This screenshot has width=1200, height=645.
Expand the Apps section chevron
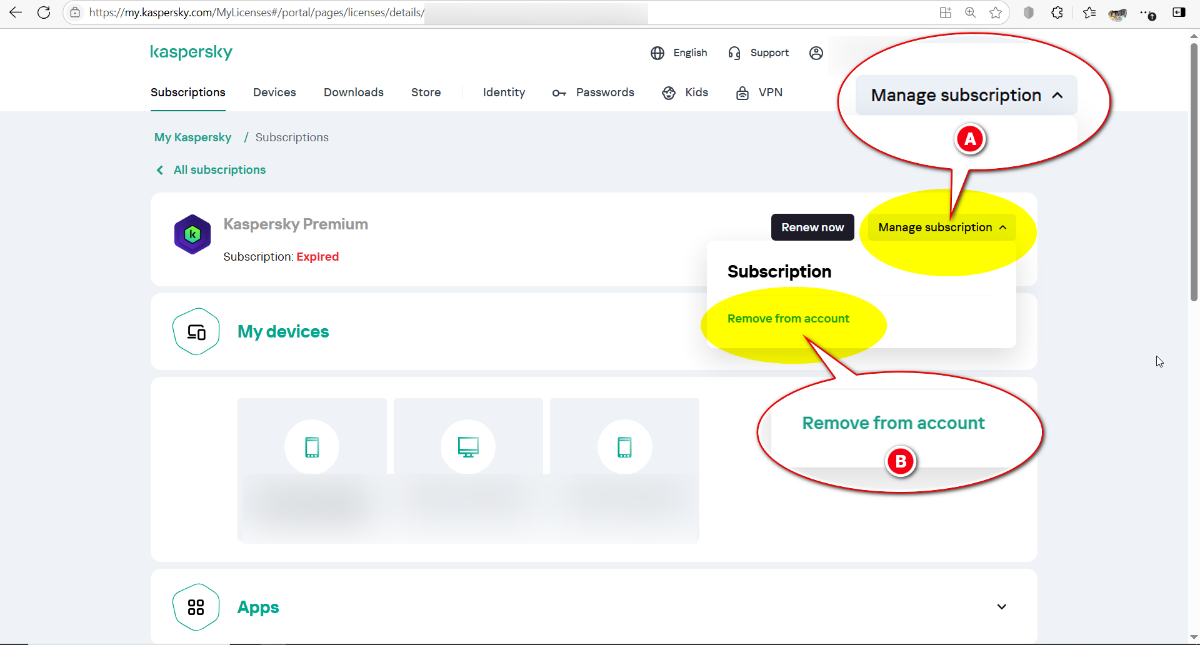[x=1002, y=607]
